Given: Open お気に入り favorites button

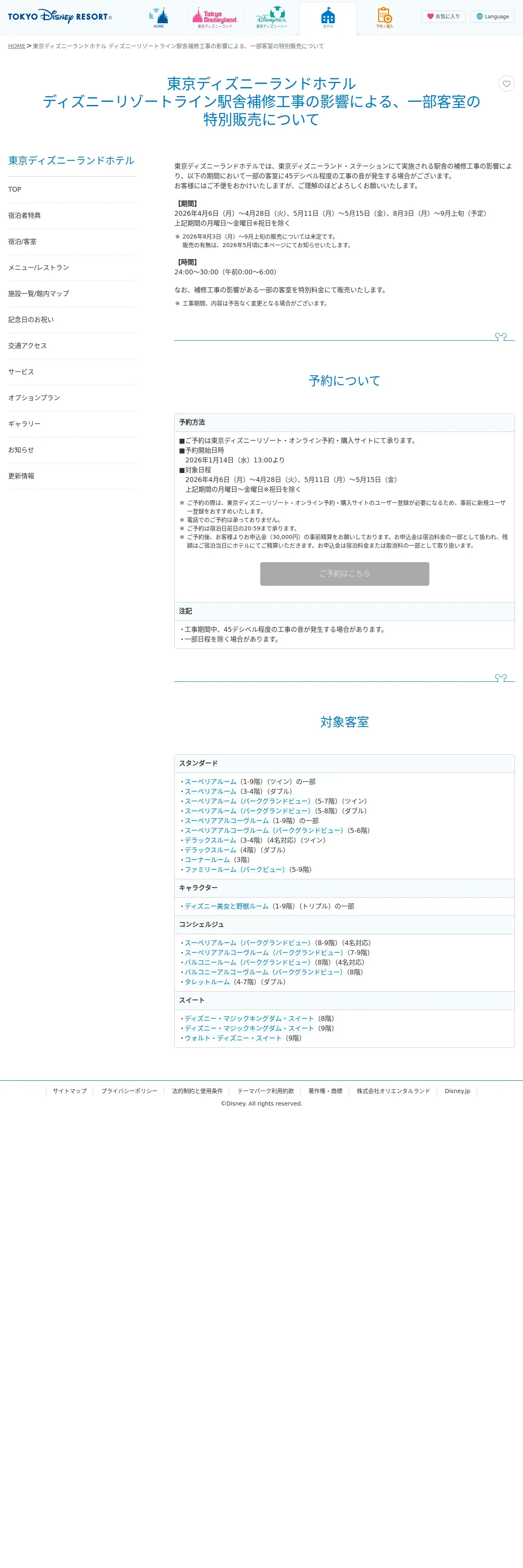Looking at the screenshot, I should (443, 16).
